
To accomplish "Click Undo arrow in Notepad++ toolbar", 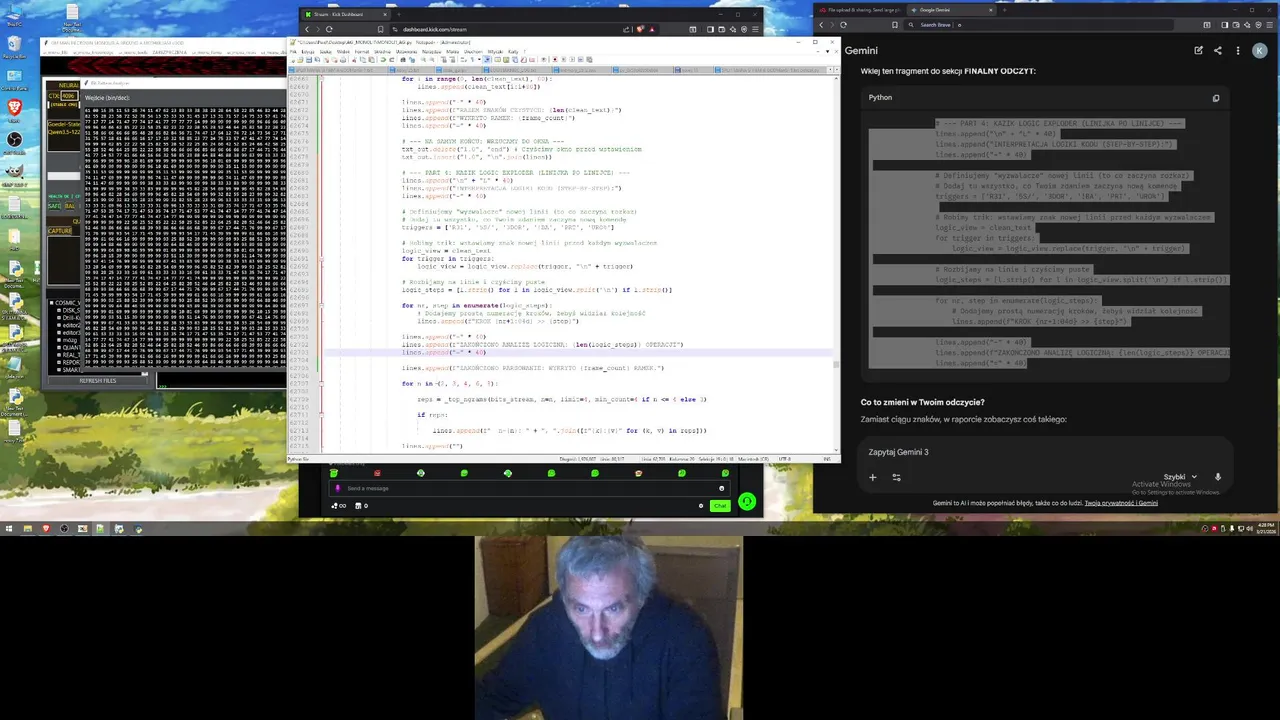I will [x=382, y=60].
